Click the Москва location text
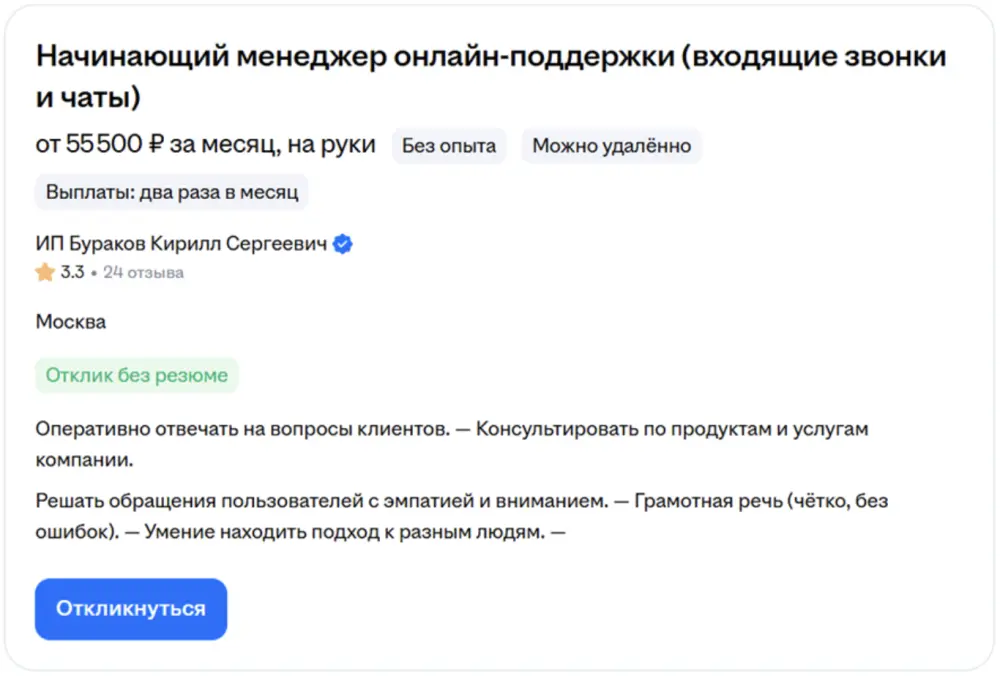 click(x=71, y=322)
